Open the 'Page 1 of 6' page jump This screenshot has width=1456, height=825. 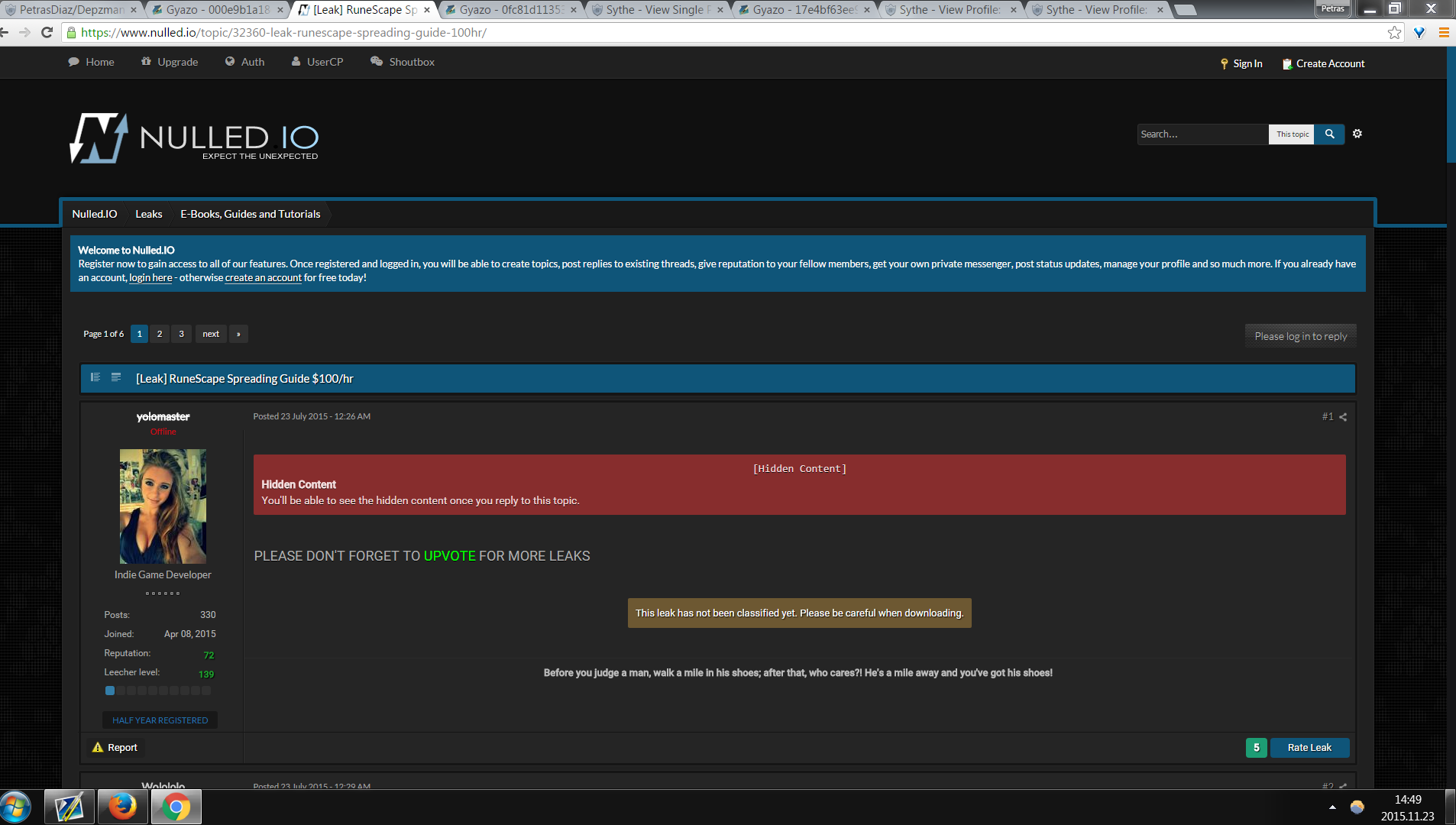(103, 334)
